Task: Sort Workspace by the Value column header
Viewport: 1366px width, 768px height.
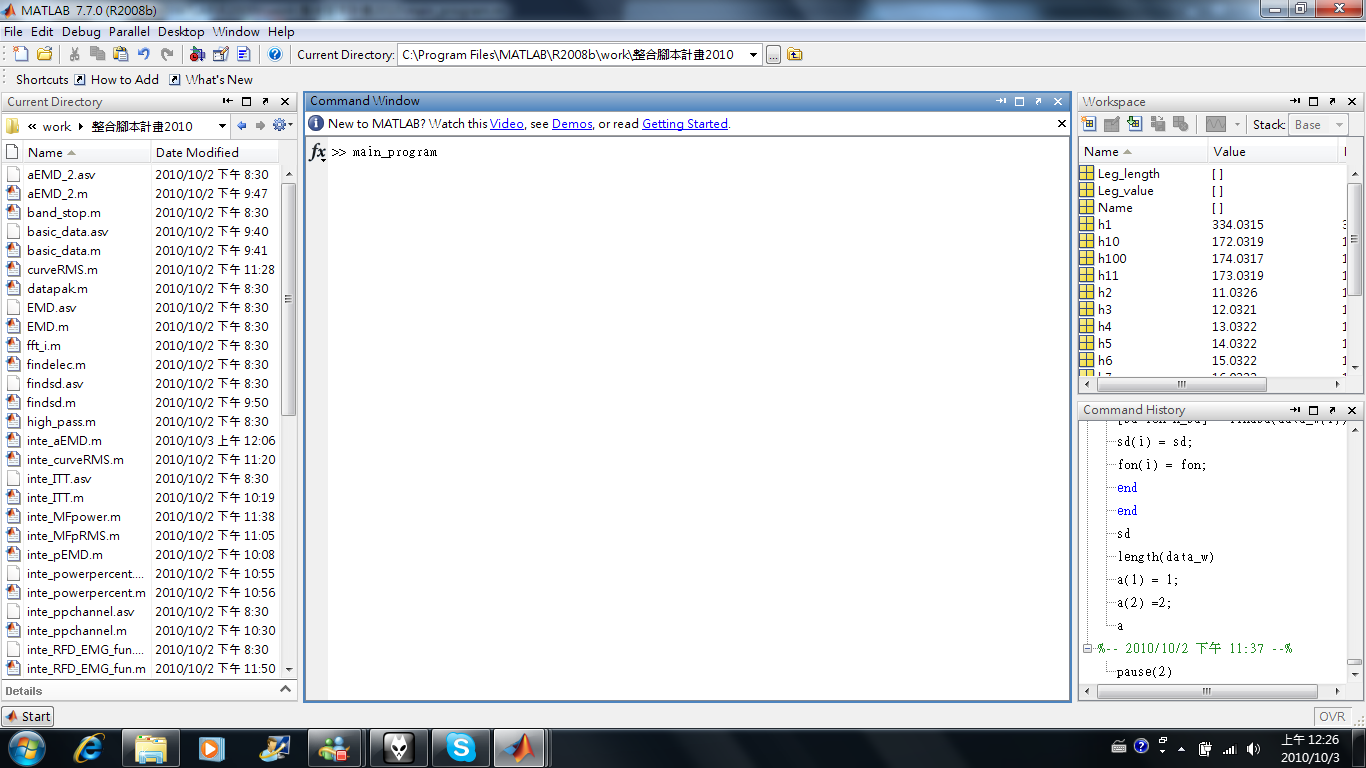Action: [1271, 152]
